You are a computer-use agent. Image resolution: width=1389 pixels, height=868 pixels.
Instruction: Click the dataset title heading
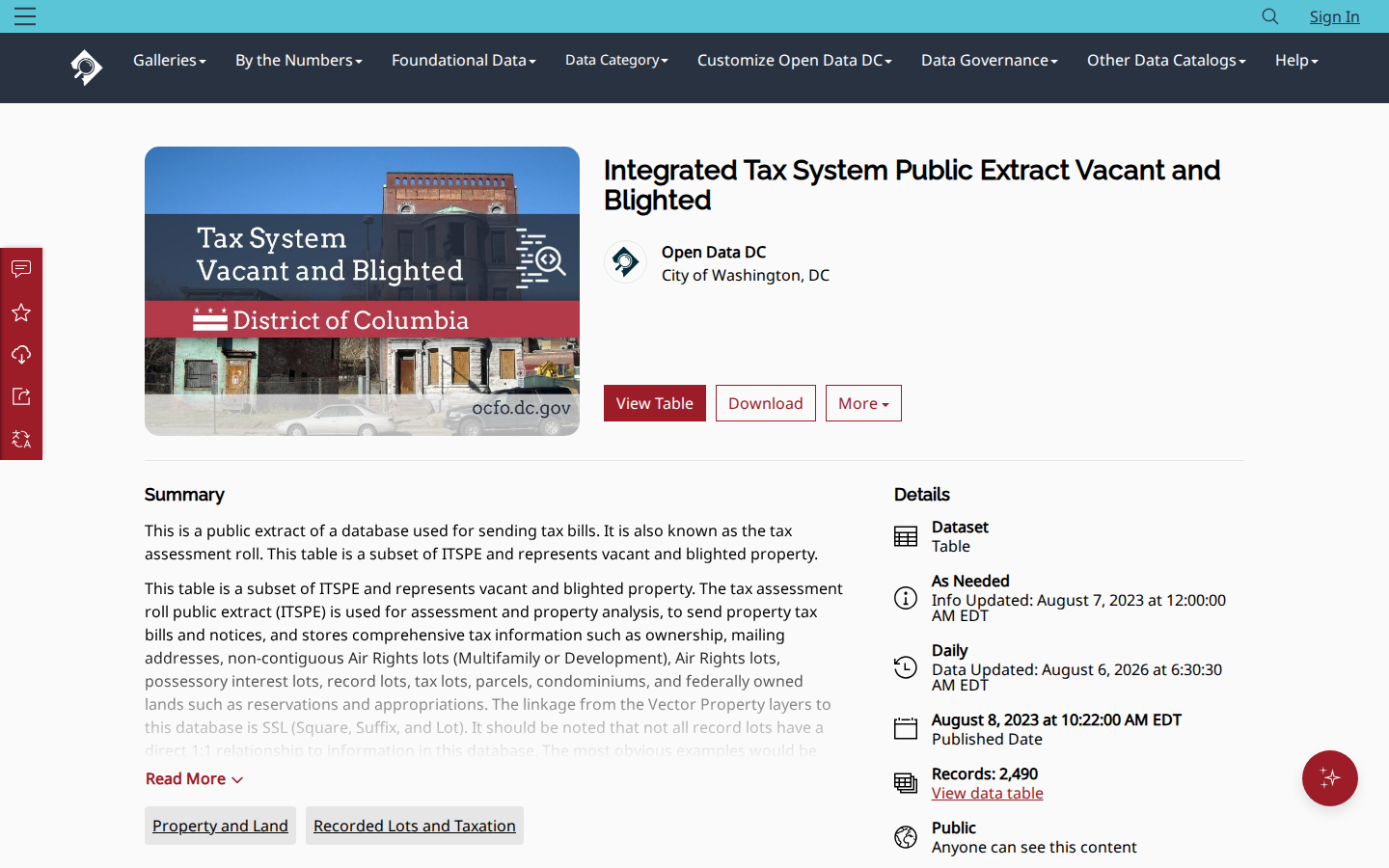pyautogui.click(x=912, y=185)
